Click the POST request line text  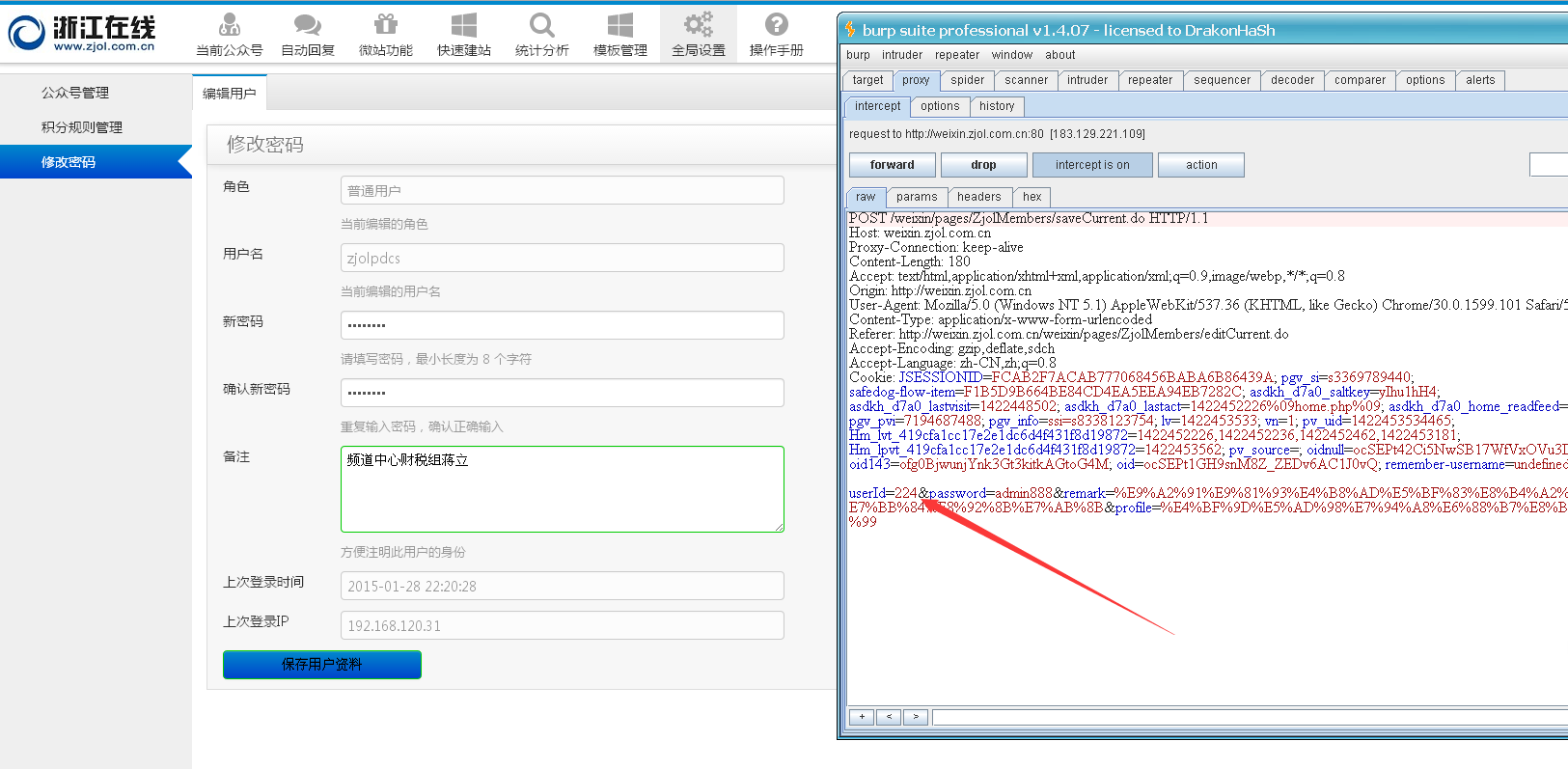coord(1029,218)
